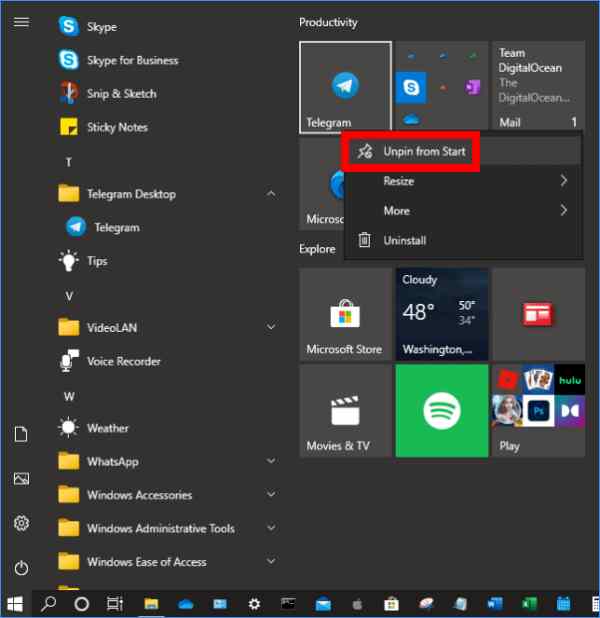Select Uninstall in the context menu
The width and height of the screenshot is (600, 618).
point(463,240)
